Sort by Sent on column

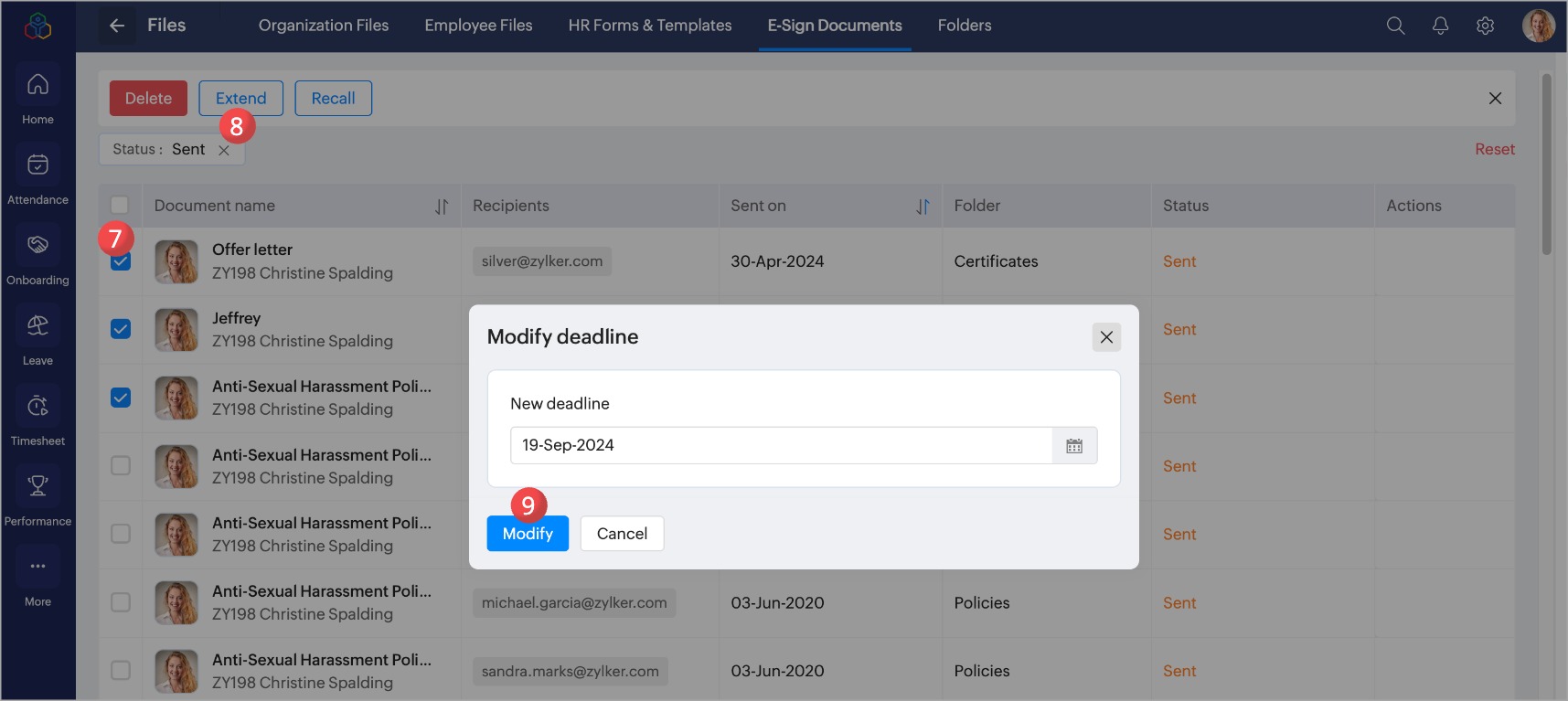[x=923, y=207]
